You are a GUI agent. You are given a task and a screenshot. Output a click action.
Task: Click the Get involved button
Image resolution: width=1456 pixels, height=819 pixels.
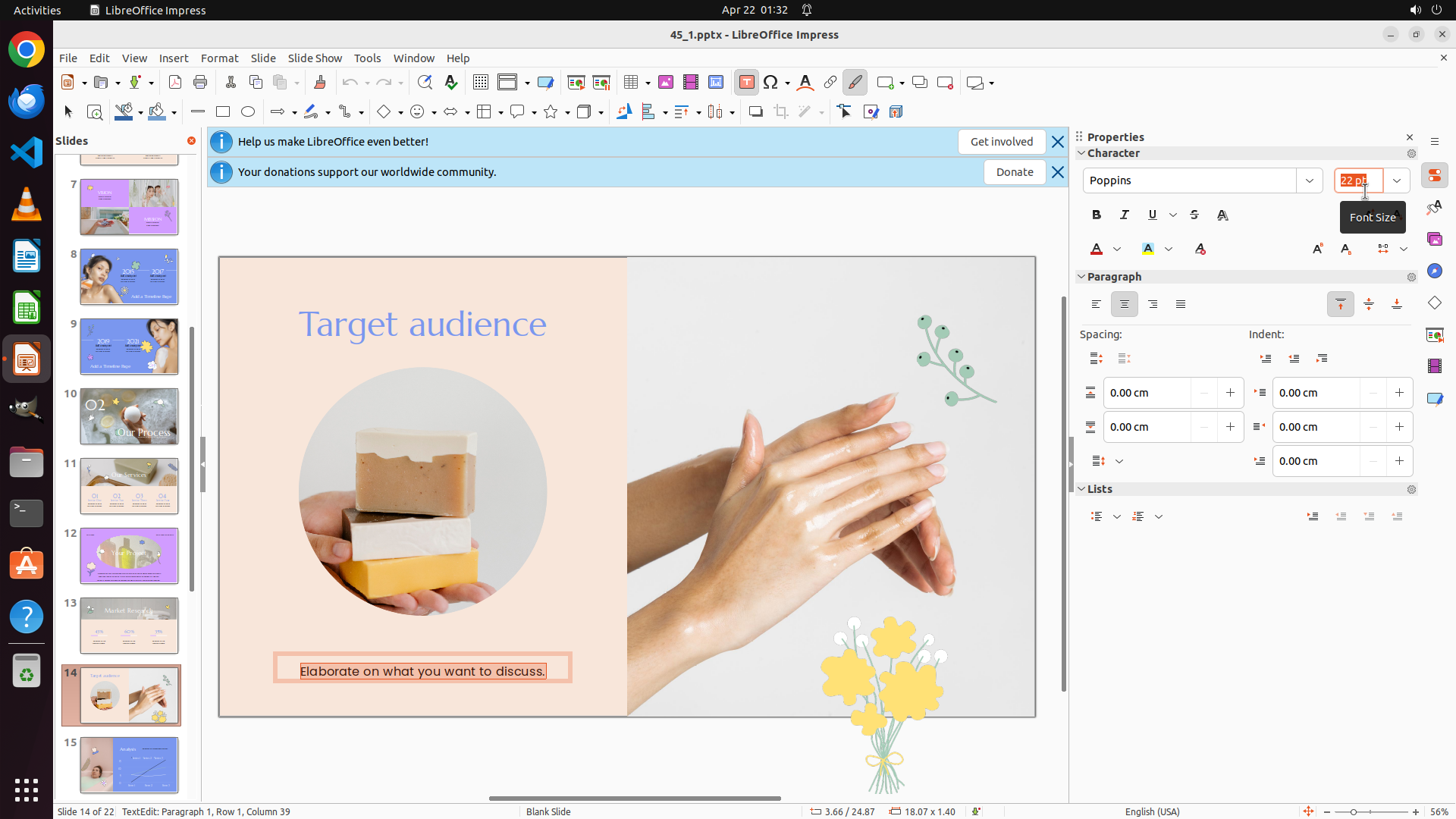[1001, 142]
